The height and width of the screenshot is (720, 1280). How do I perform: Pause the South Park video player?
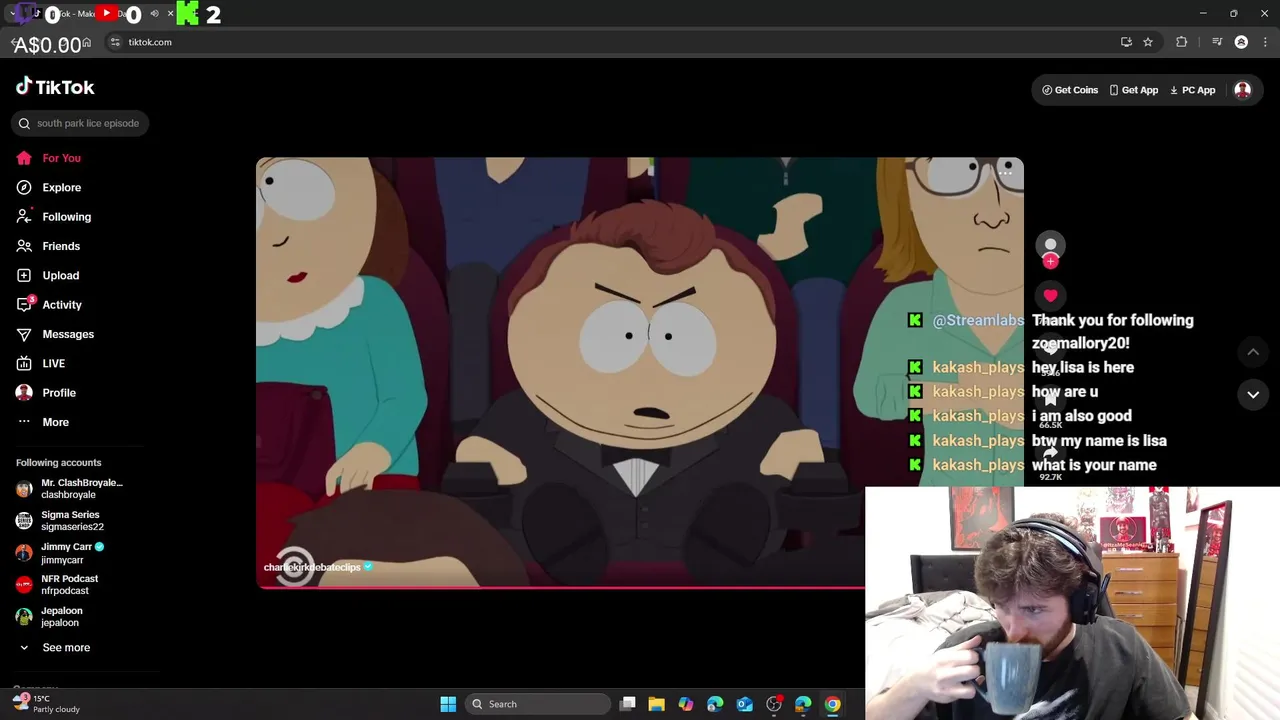(639, 372)
